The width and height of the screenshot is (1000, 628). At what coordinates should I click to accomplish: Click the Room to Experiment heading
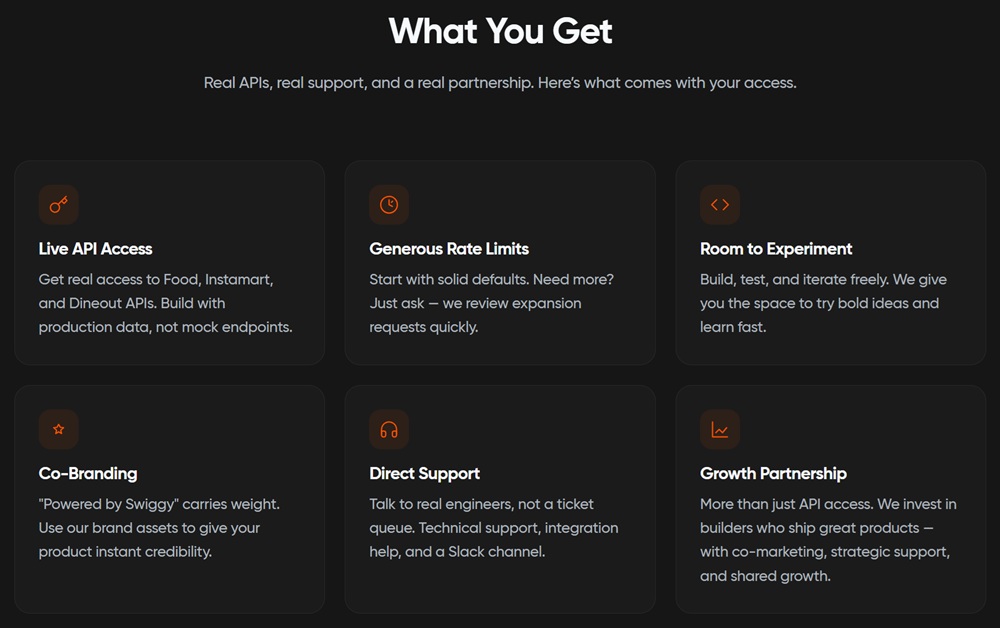click(x=776, y=249)
